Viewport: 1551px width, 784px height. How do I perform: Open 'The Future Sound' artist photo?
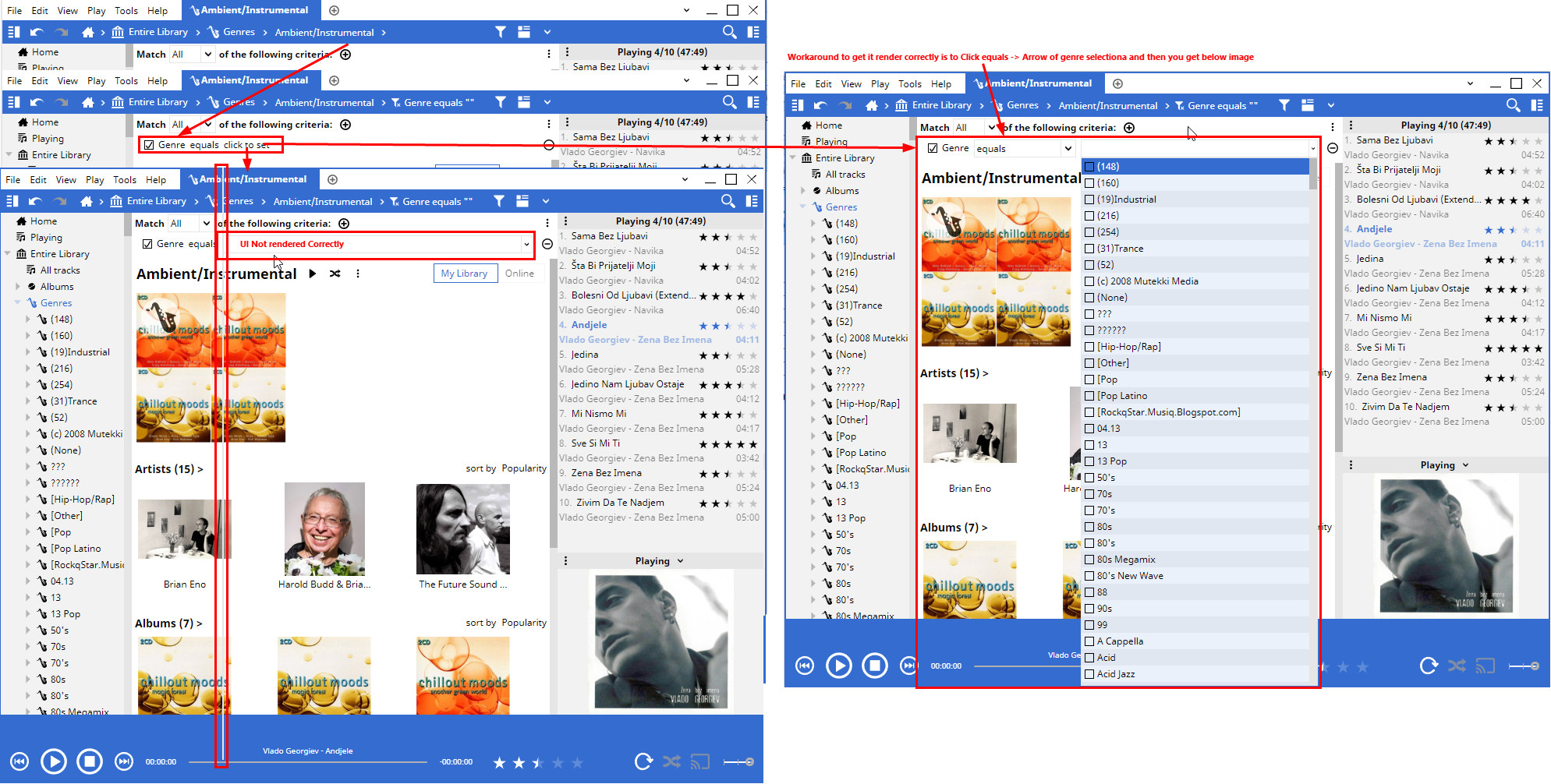[x=462, y=529]
